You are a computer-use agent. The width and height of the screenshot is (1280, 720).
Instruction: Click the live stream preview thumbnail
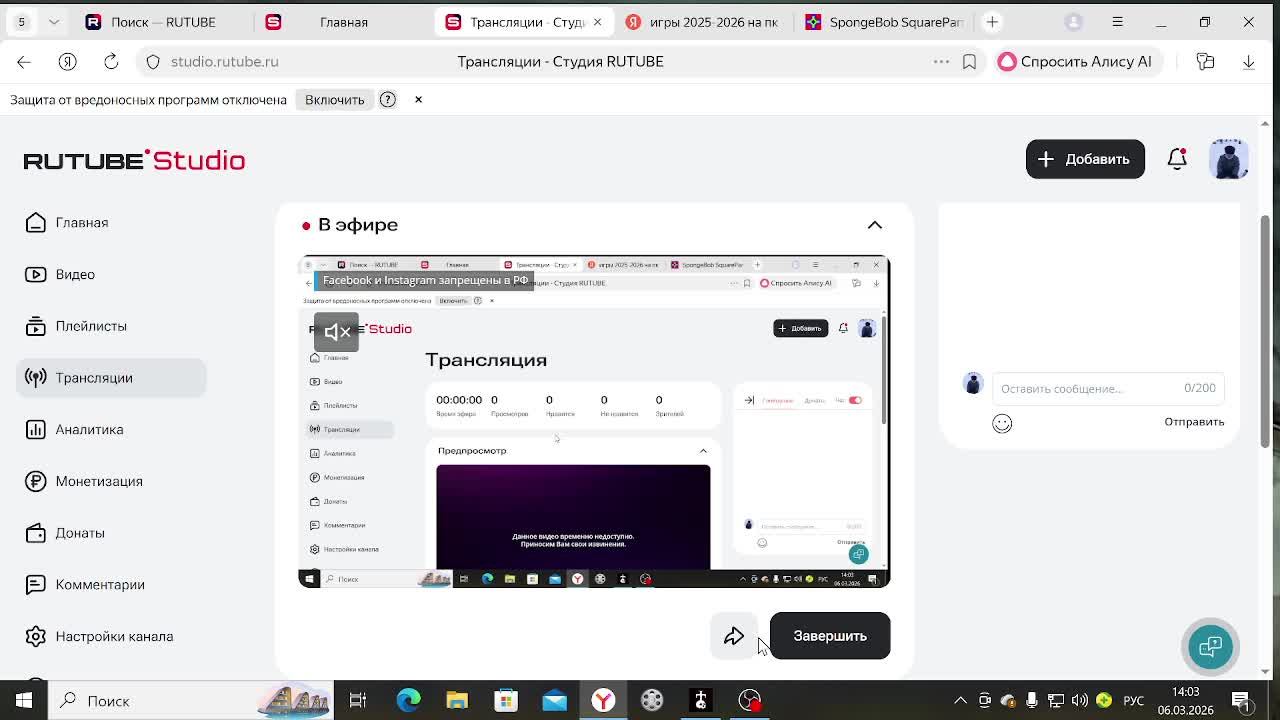tap(594, 422)
